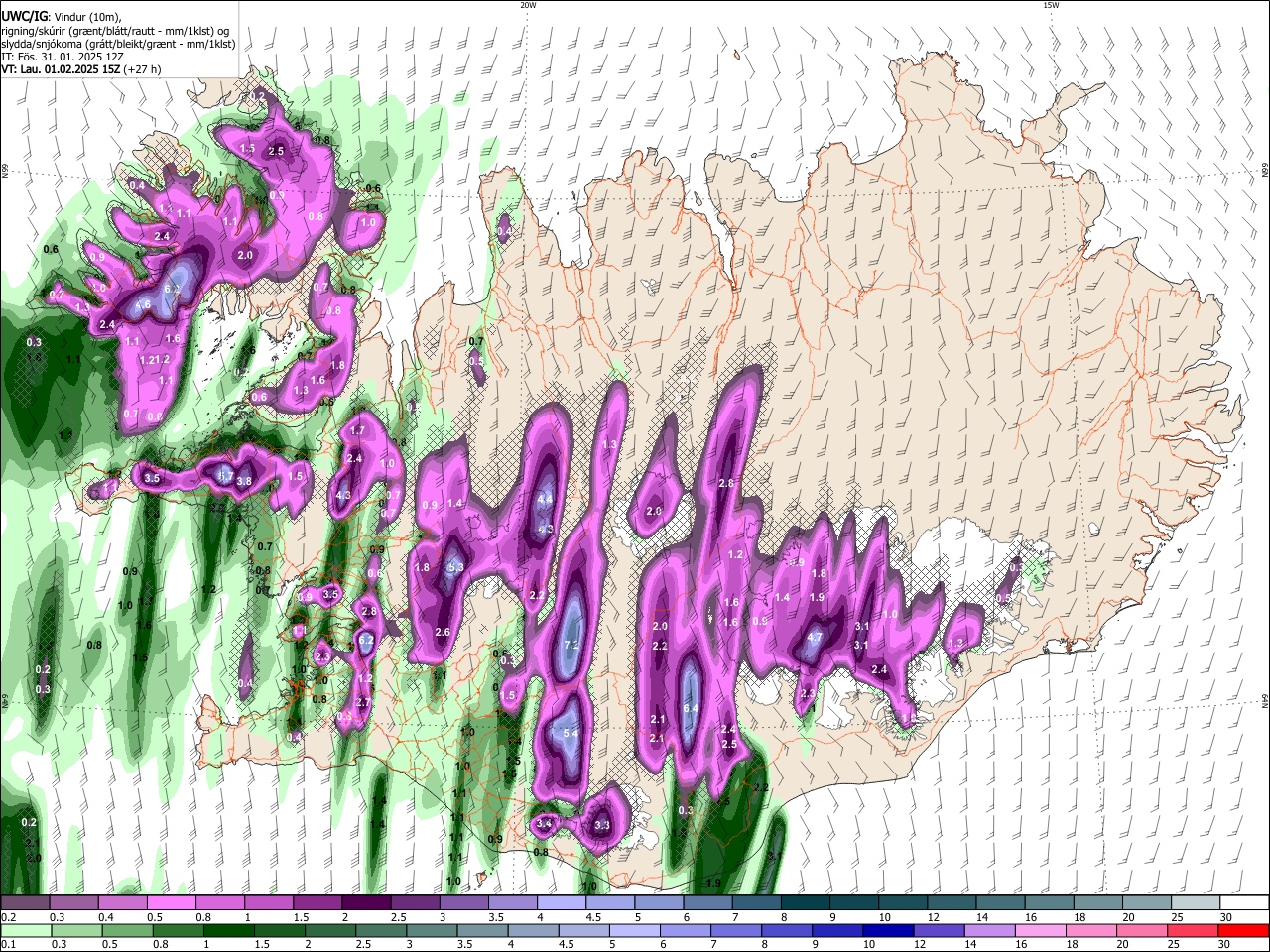Click the 4.4 precipitation value on the map

coord(545,501)
